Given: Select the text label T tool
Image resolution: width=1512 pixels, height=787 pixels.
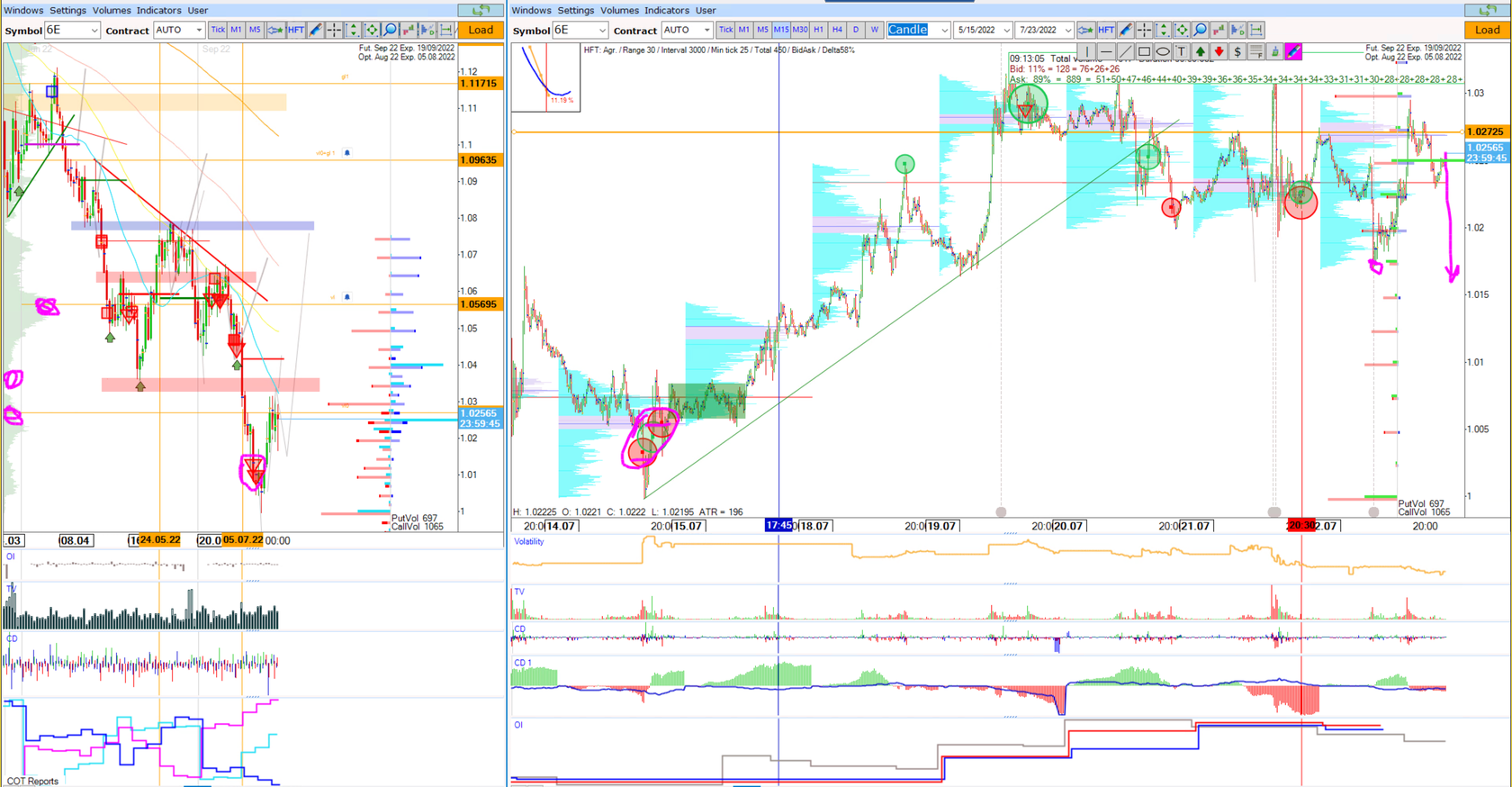Looking at the screenshot, I should [1182, 51].
